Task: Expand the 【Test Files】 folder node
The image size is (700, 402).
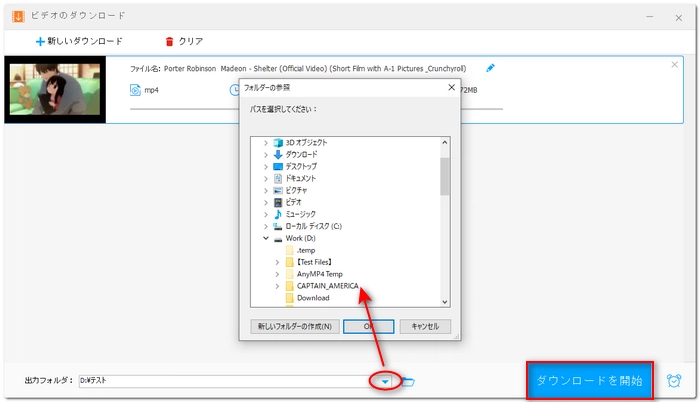Action: click(277, 262)
